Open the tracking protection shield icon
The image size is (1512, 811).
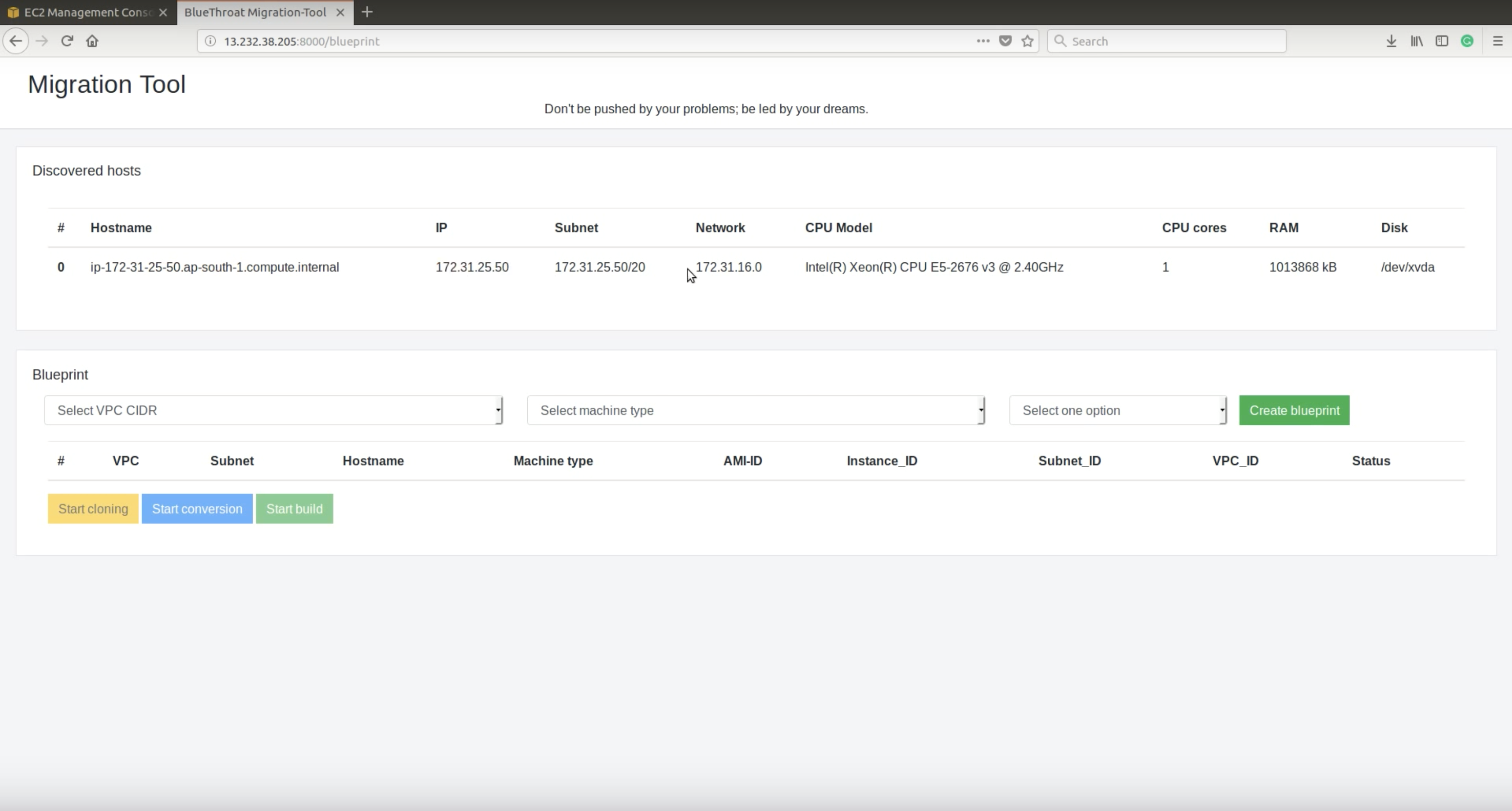[x=1005, y=41]
